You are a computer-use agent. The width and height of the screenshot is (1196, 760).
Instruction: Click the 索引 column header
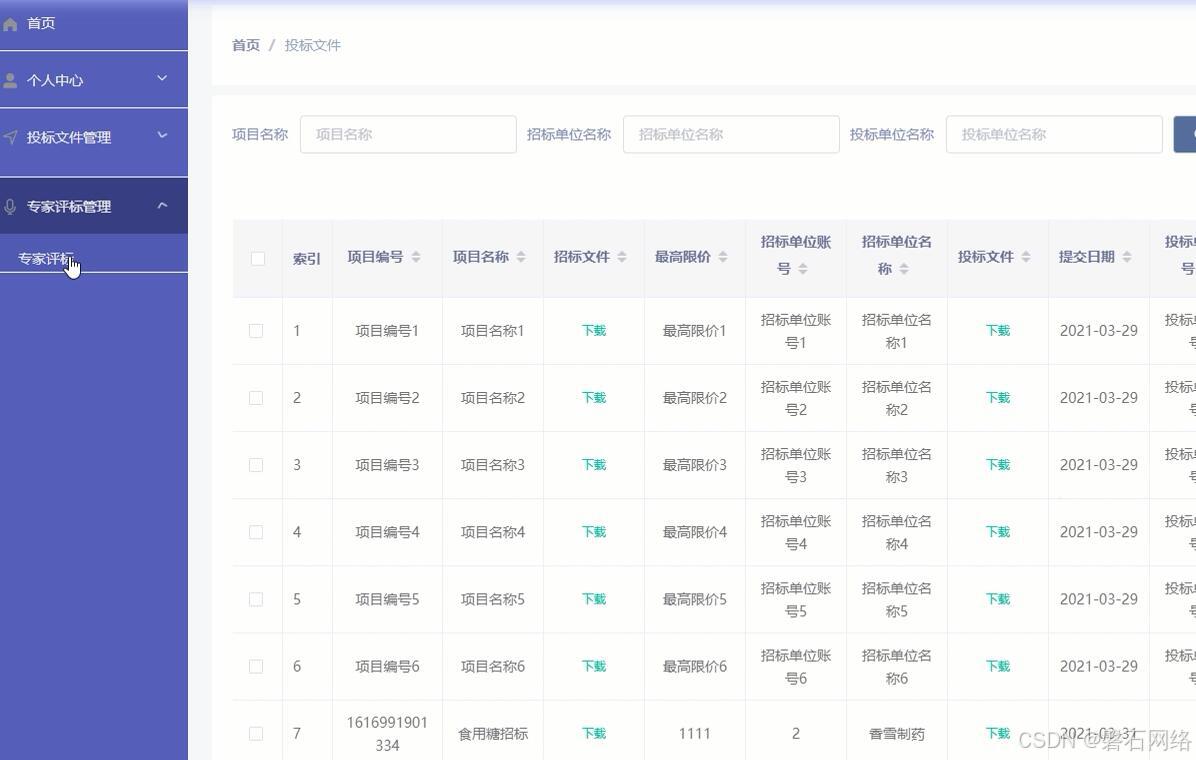[307, 259]
